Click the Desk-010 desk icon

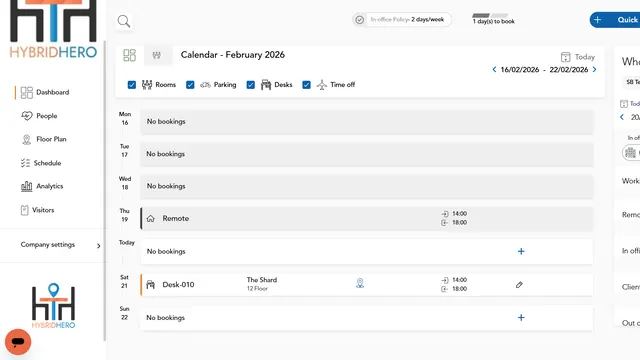[151, 284]
